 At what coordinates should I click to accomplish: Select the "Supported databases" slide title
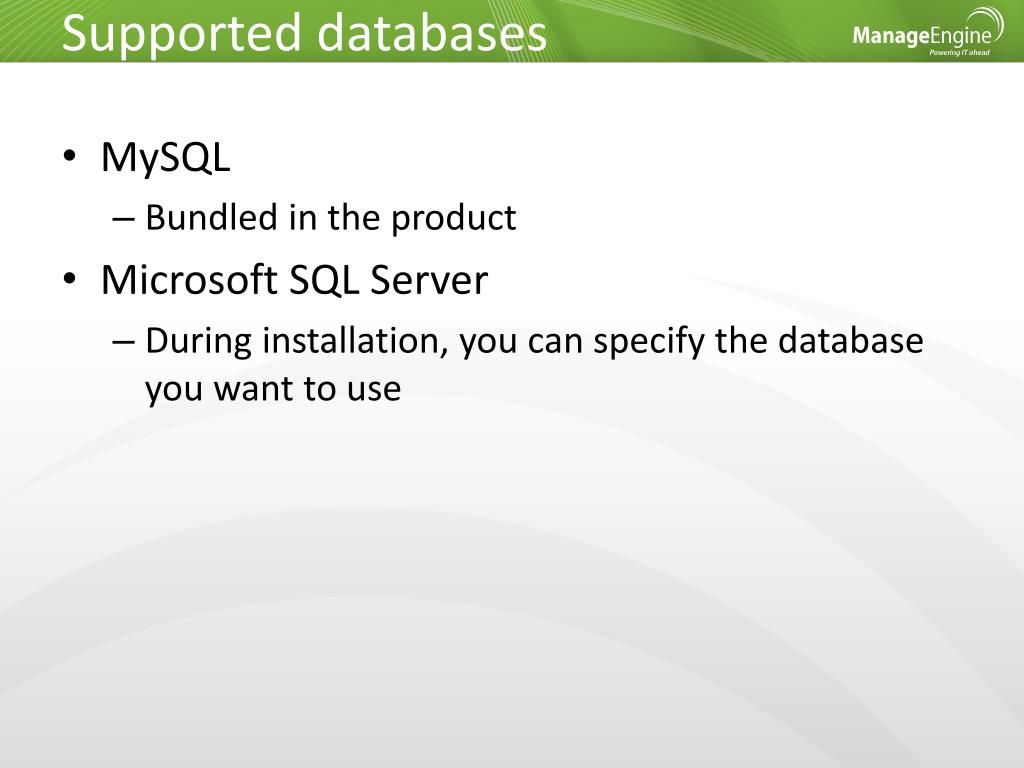coord(304,33)
